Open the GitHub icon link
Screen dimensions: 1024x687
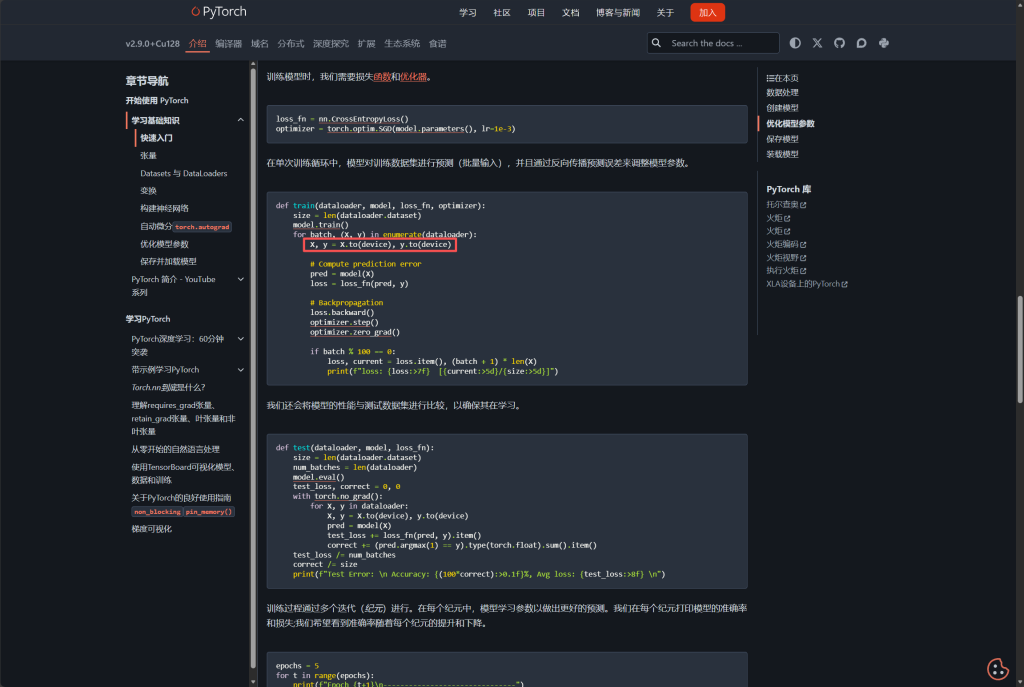point(839,43)
